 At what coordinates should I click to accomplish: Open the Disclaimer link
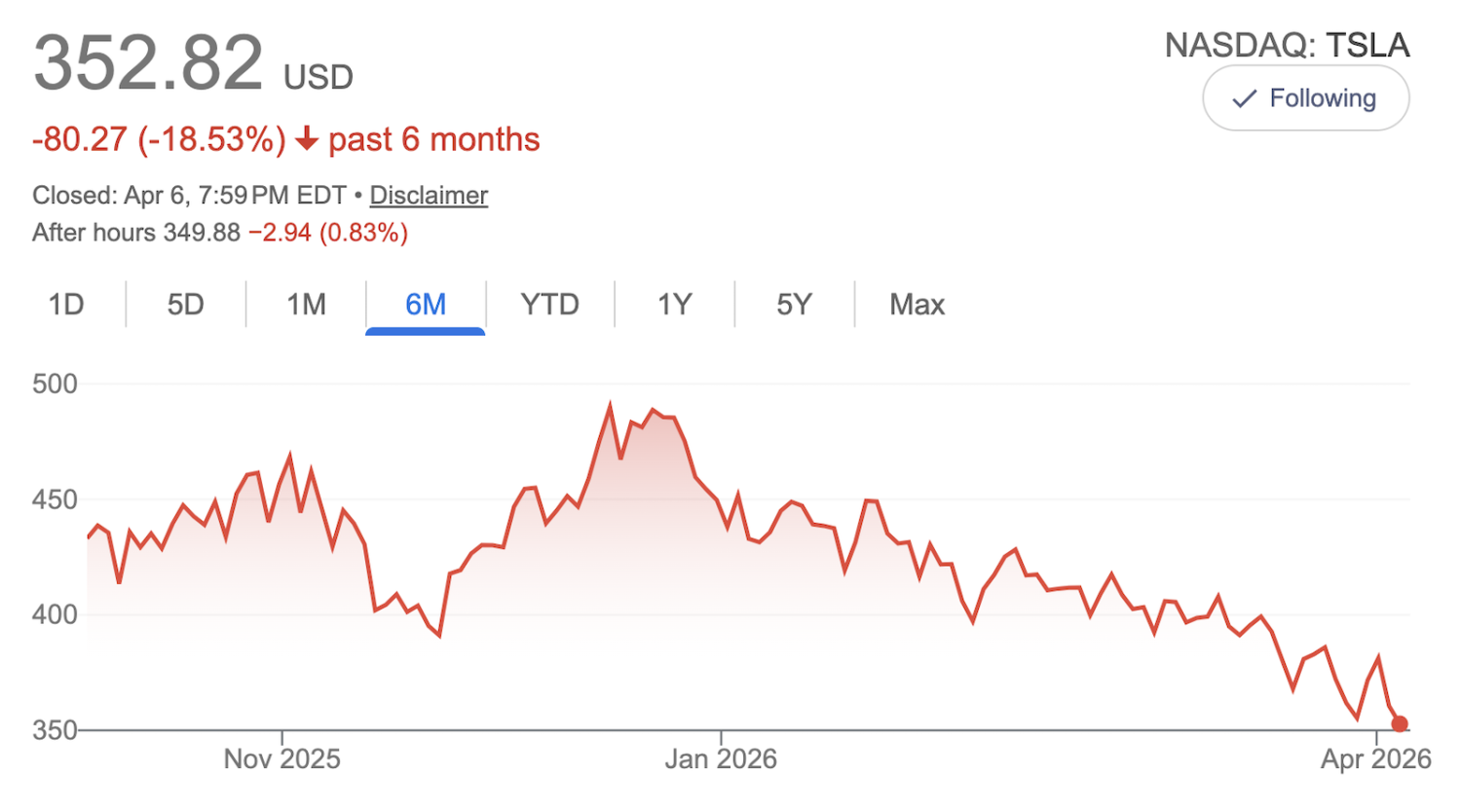pyautogui.click(x=428, y=195)
